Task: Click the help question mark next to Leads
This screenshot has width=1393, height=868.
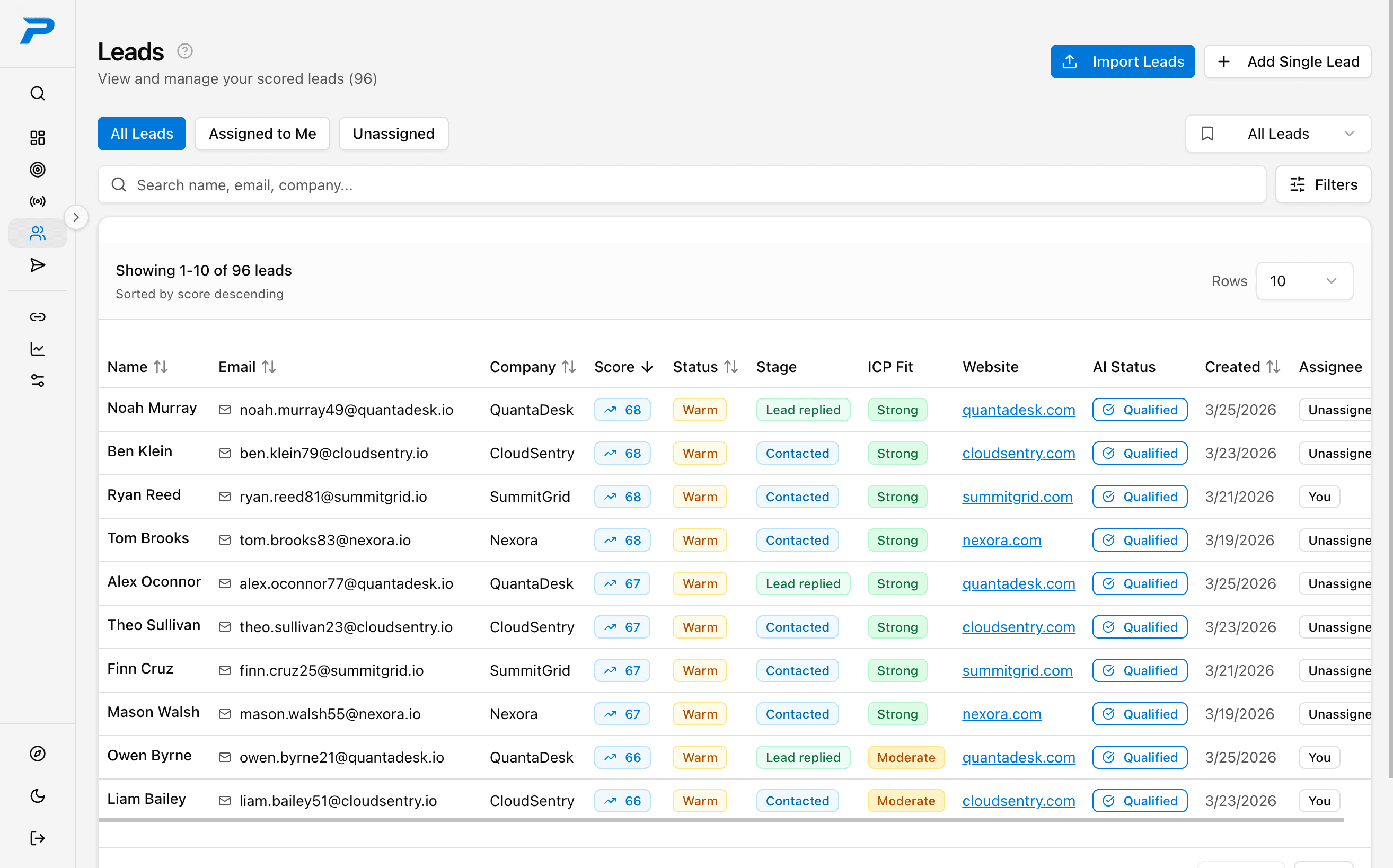Action: pos(185,51)
